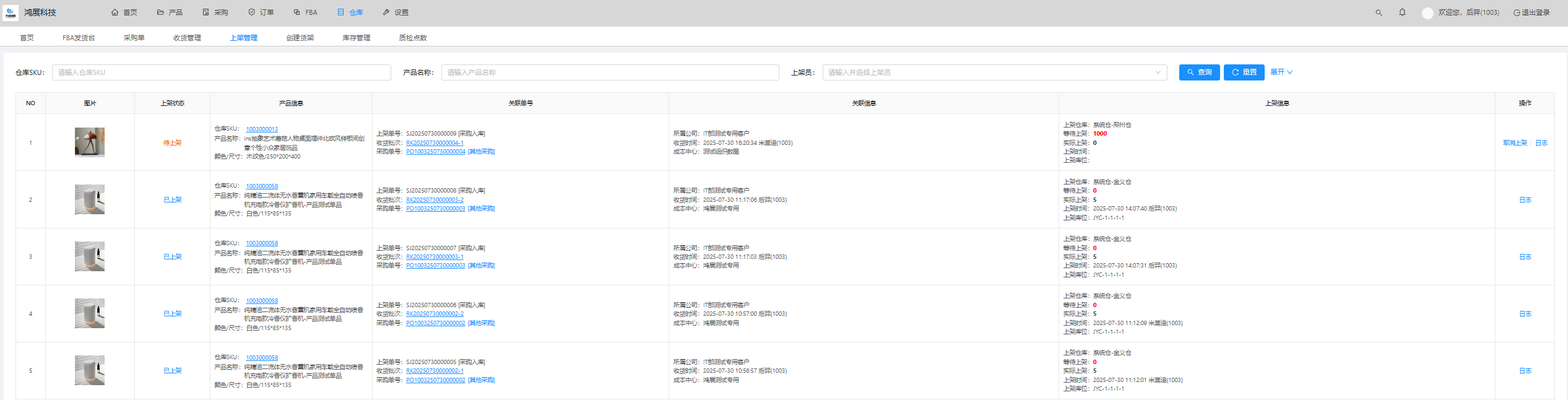Click the user avatar circle

1427,13
